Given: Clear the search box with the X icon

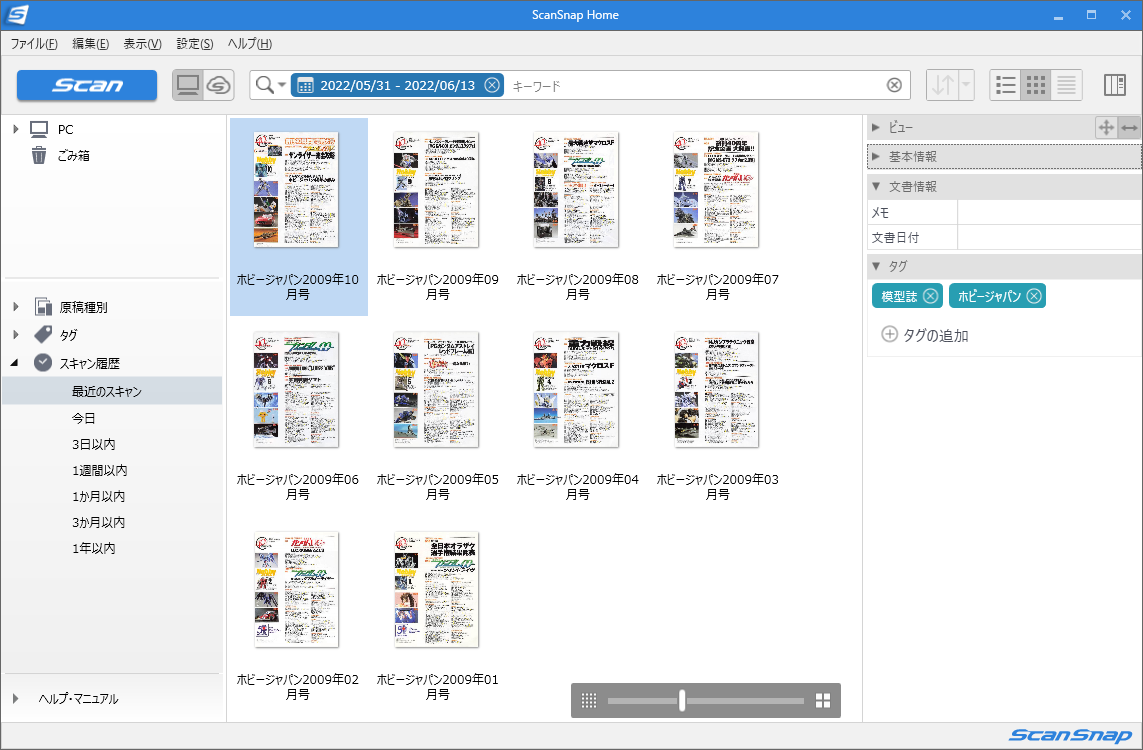Looking at the screenshot, I should 894,85.
